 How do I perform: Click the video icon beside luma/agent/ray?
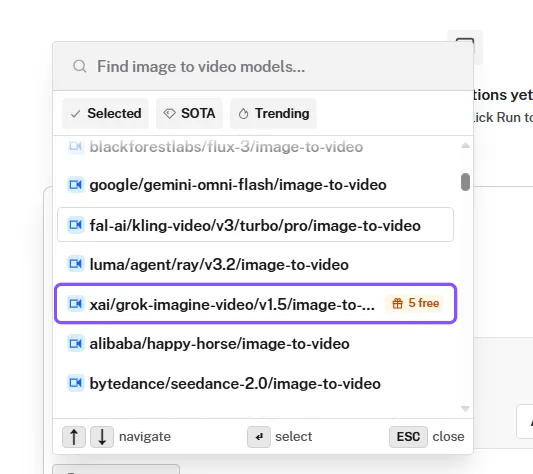75,264
